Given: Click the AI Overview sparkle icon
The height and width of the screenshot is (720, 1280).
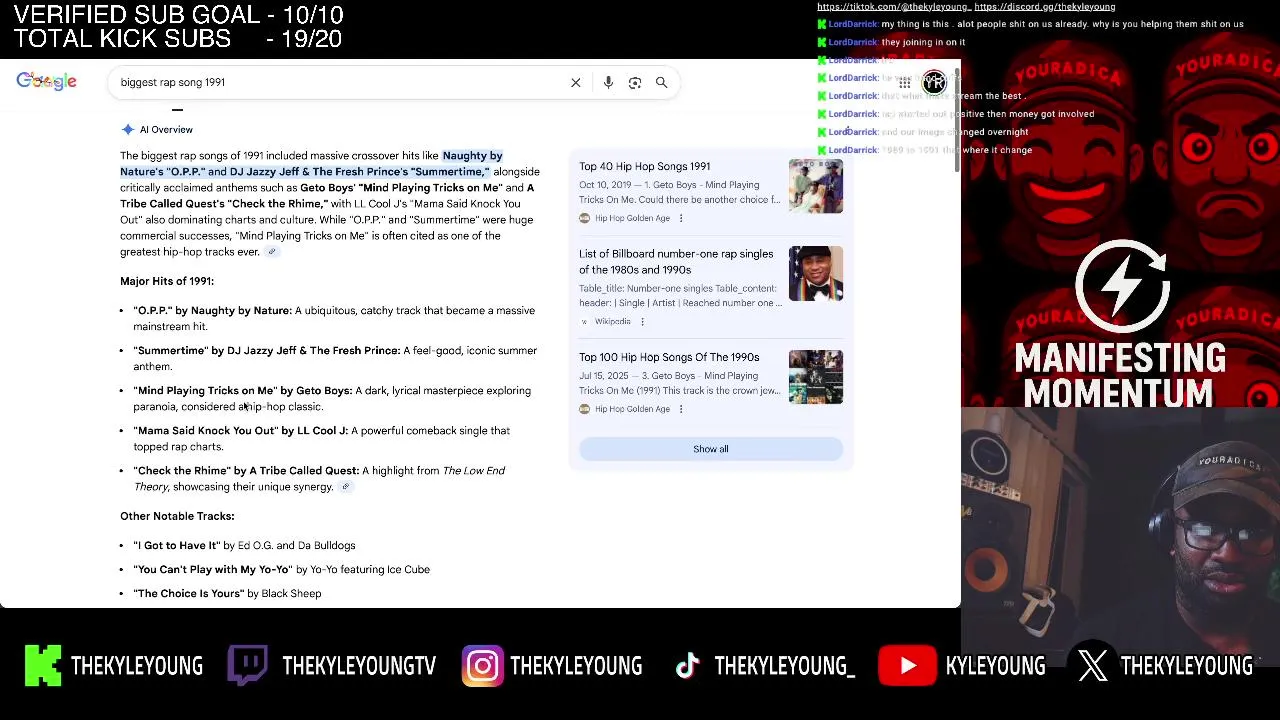Looking at the screenshot, I should [127, 130].
